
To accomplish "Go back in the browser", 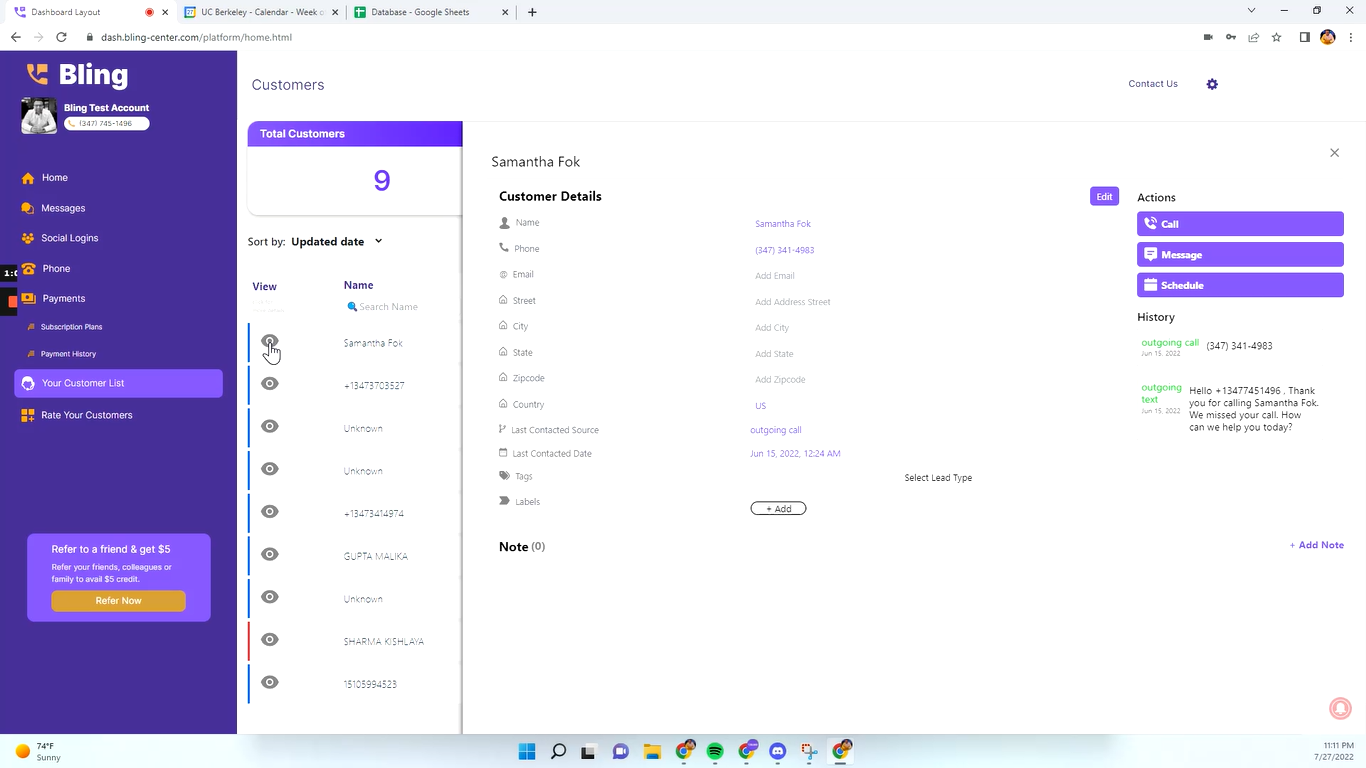I will 15,37.
